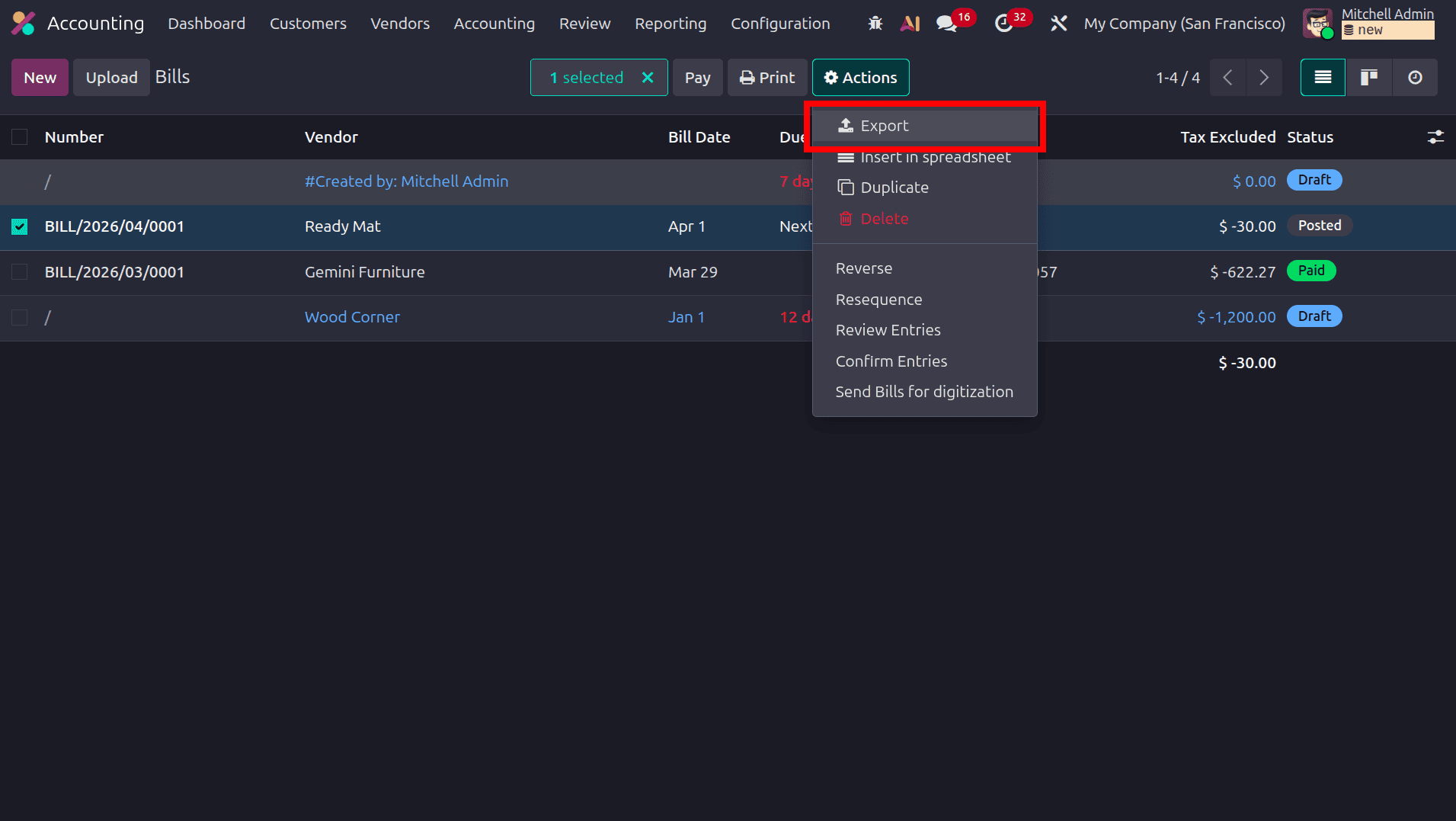Viewport: 1456px width, 821px height.
Task: Open the activities clock icon
Action: pos(1003,24)
